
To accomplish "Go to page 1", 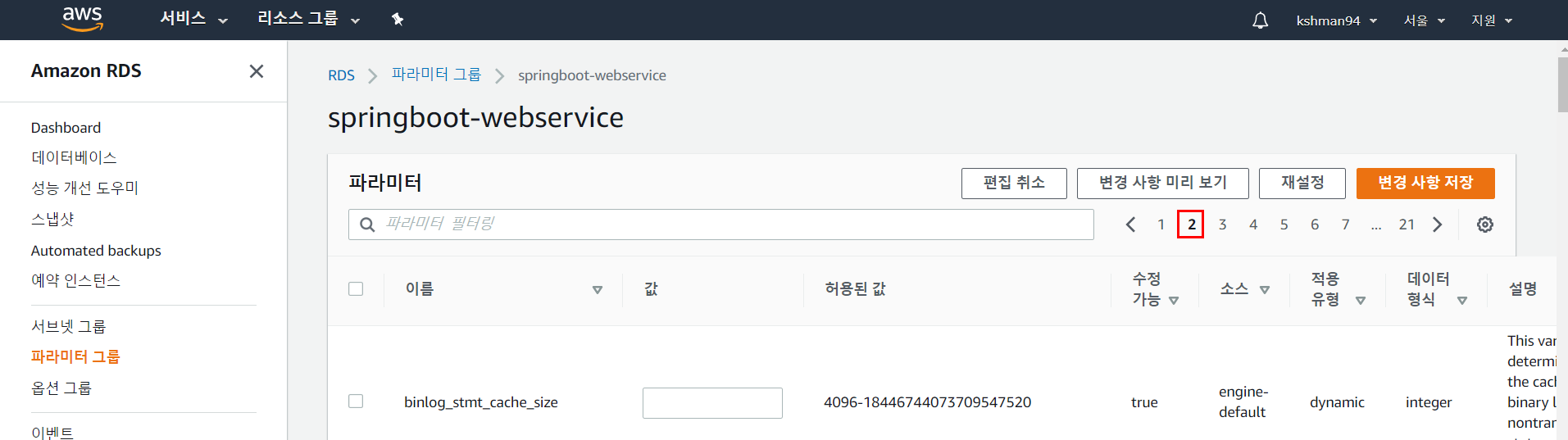I will tap(1161, 225).
